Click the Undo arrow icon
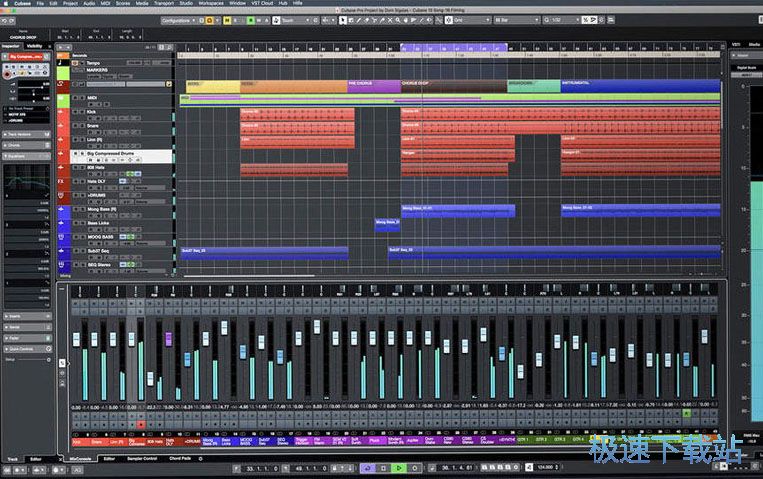 click(4, 20)
